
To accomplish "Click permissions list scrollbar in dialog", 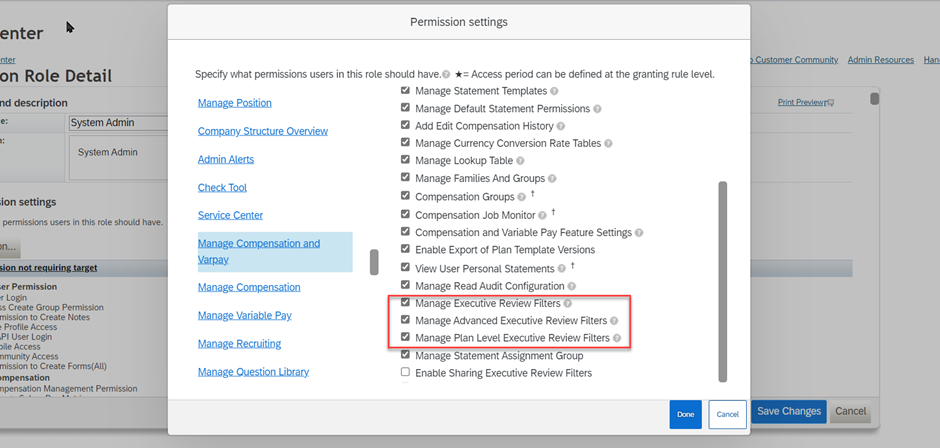I will [722, 282].
